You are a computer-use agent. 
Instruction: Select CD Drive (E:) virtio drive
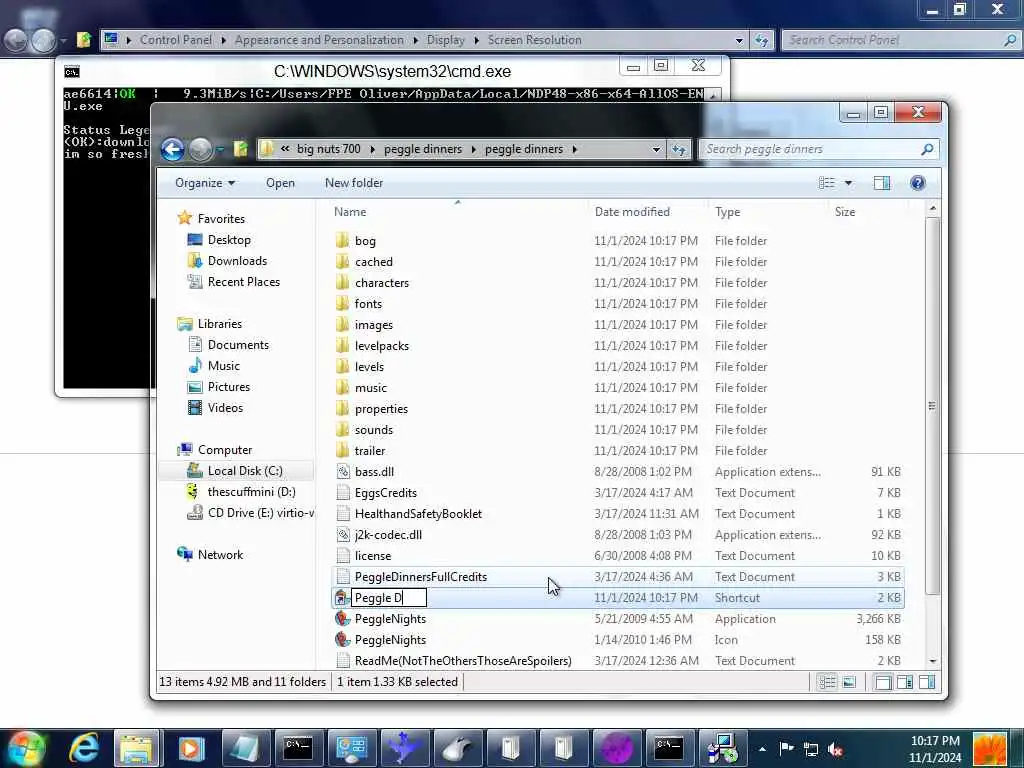pyautogui.click(x=261, y=513)
